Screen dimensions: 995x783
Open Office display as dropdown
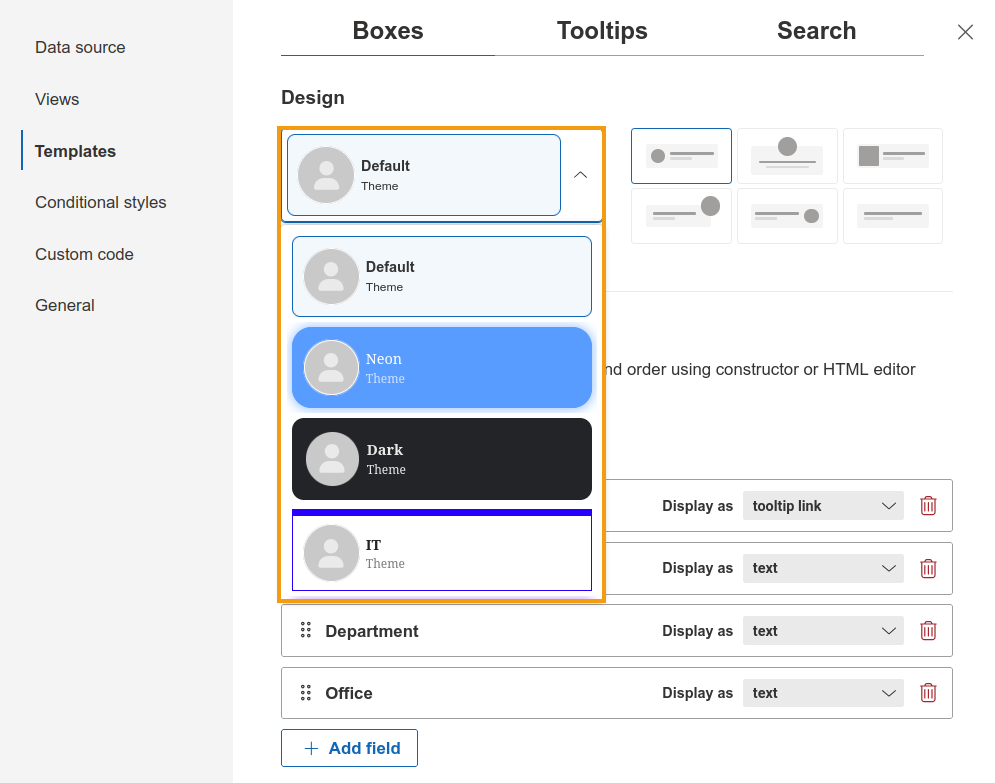[823, 693]
